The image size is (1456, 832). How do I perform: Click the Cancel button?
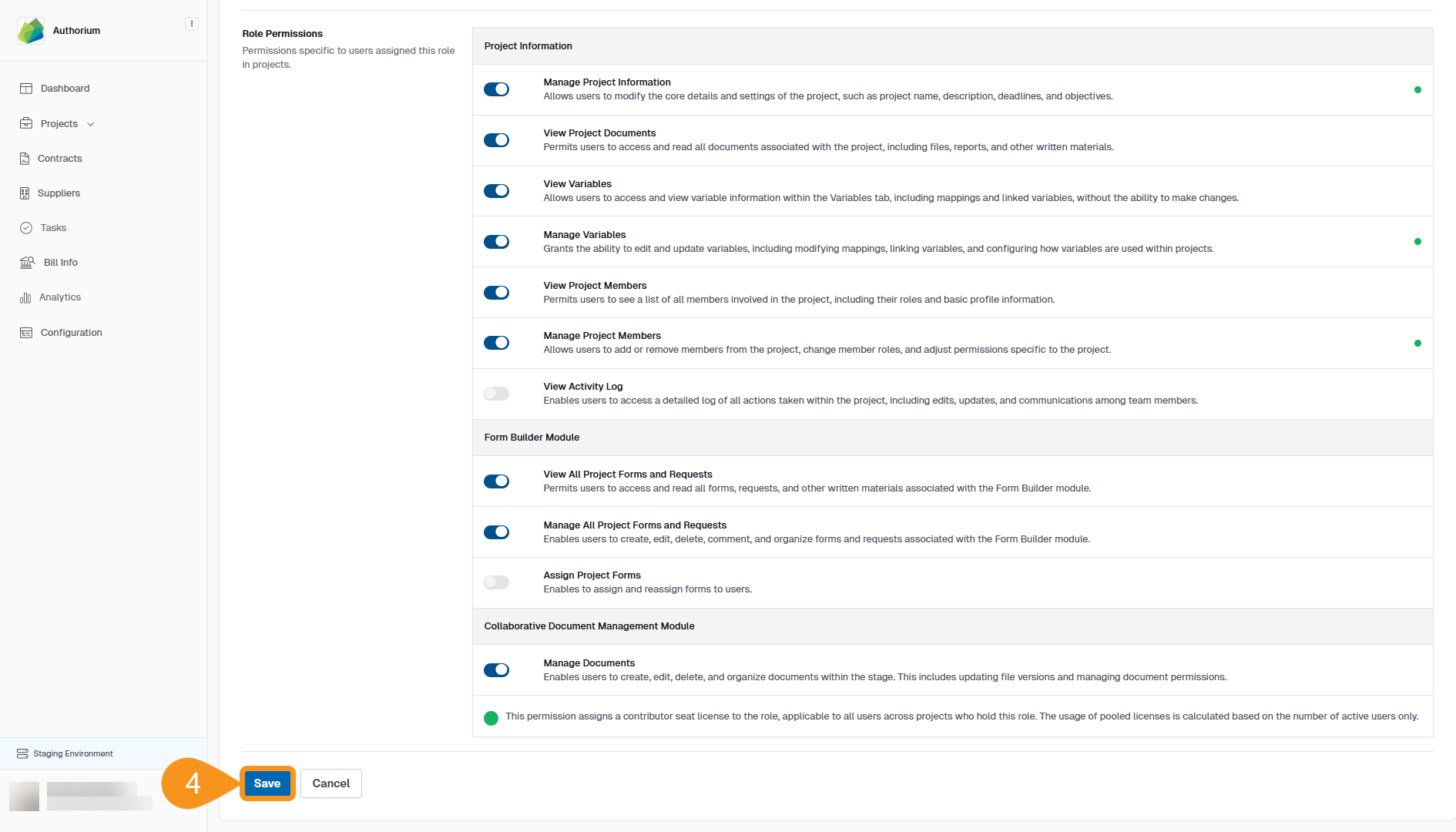tap(330, 783)
